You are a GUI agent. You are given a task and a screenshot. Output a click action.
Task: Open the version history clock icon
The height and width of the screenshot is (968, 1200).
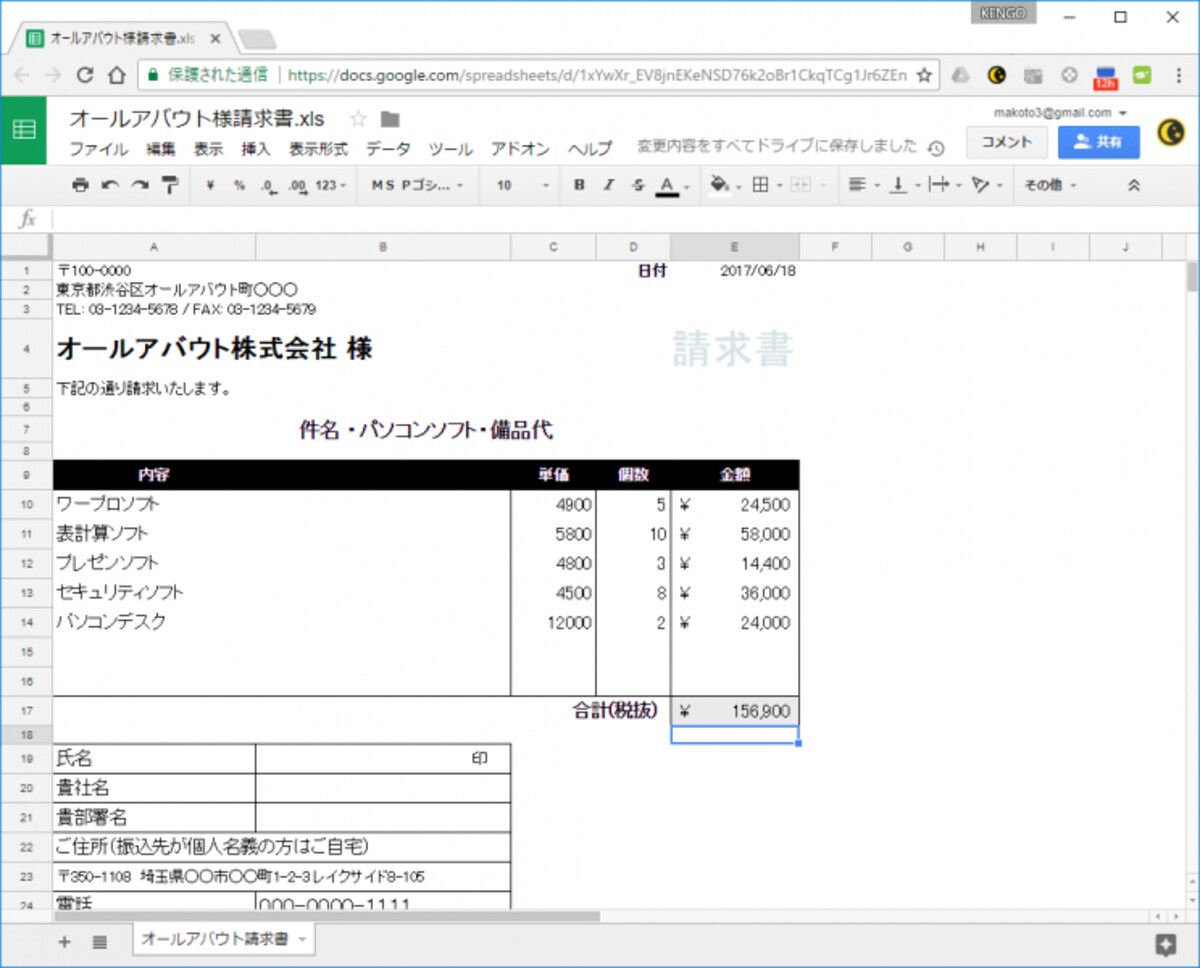tap(935, 149)
